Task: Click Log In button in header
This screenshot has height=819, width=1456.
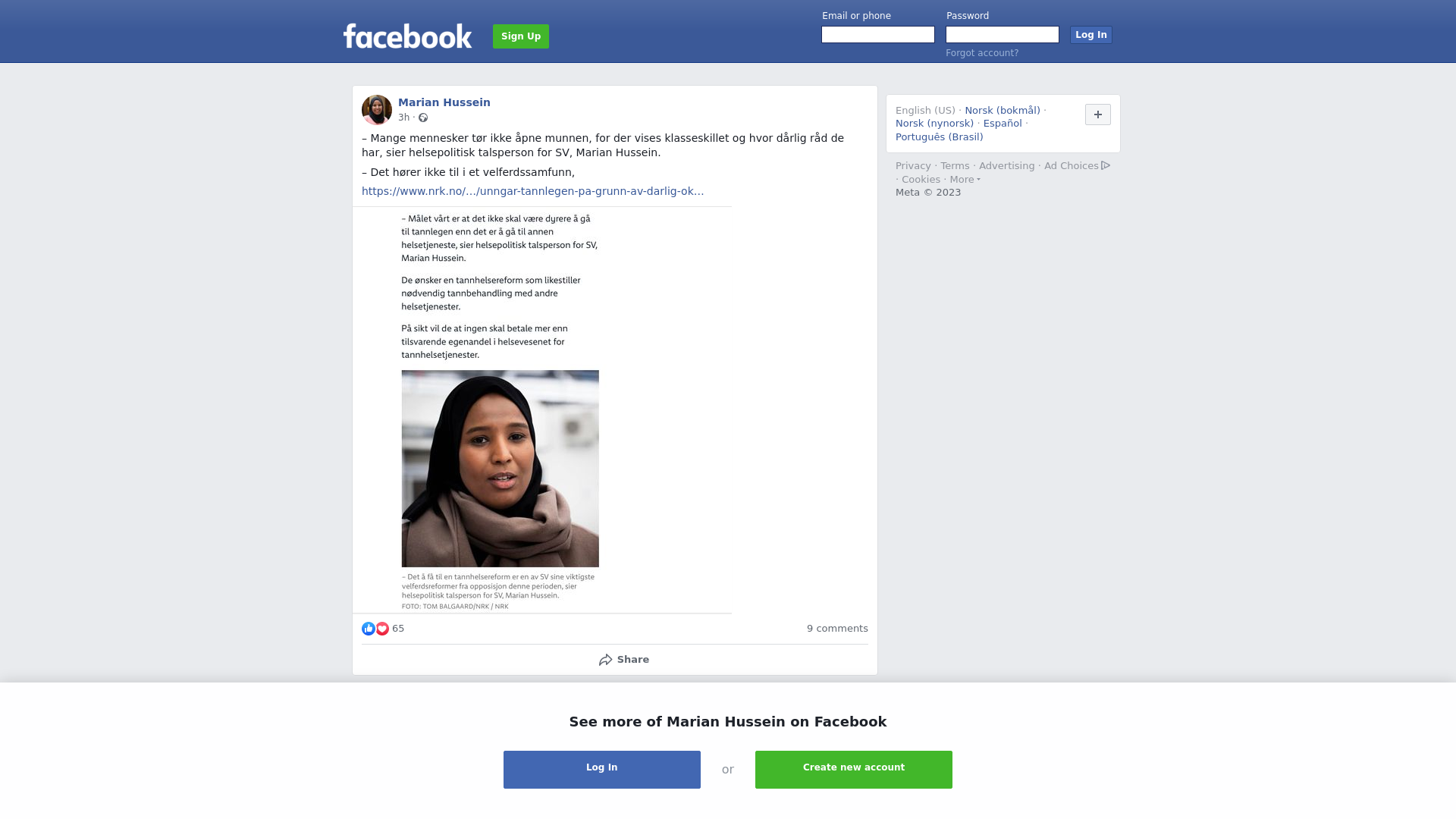Action: (x=1091, y=35)
